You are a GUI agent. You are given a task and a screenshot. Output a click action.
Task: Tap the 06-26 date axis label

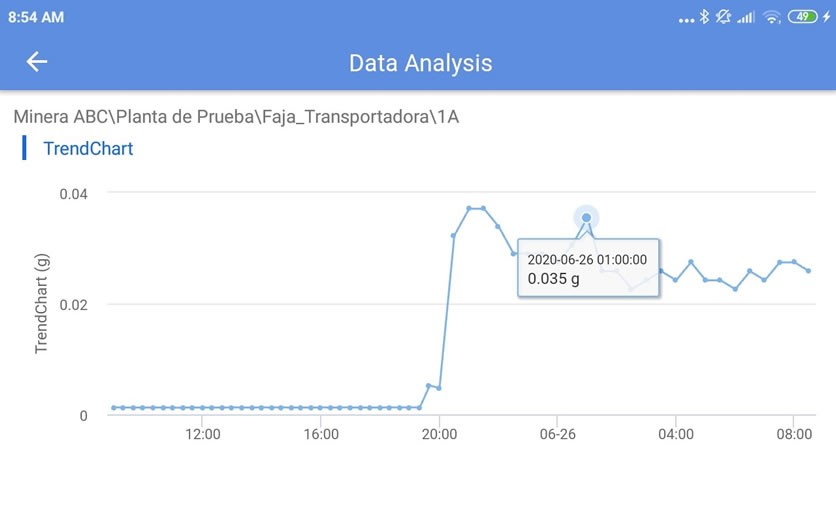[x=558, y=434]
